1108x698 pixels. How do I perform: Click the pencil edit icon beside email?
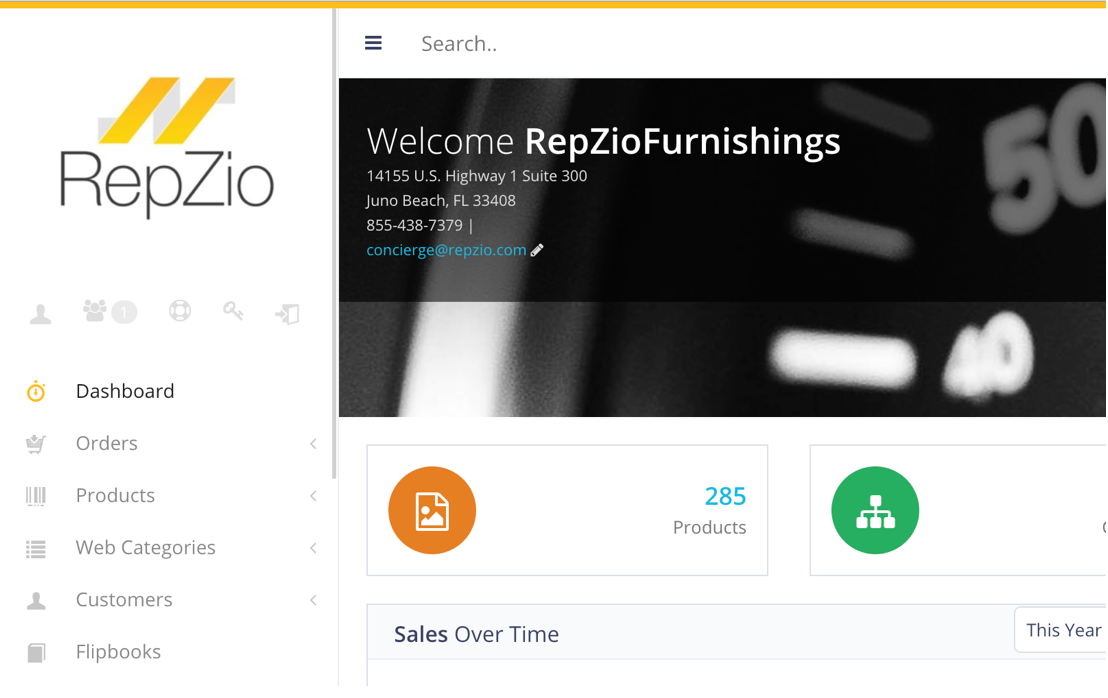click(x=537, y=250)
